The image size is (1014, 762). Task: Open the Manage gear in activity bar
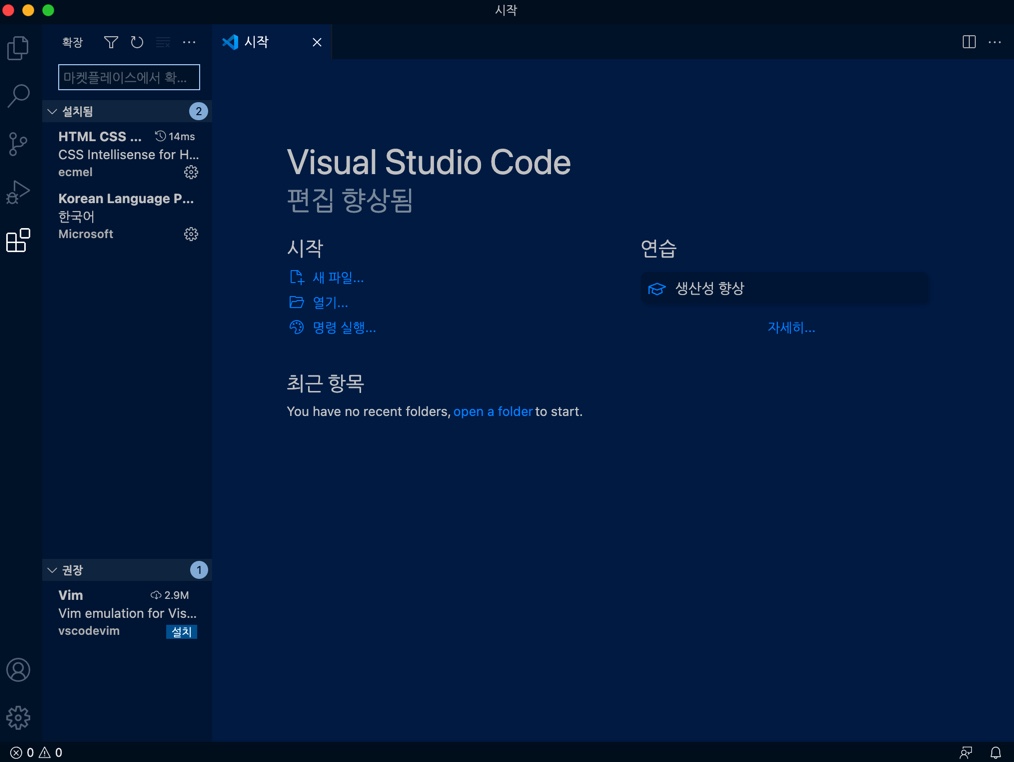18,717
